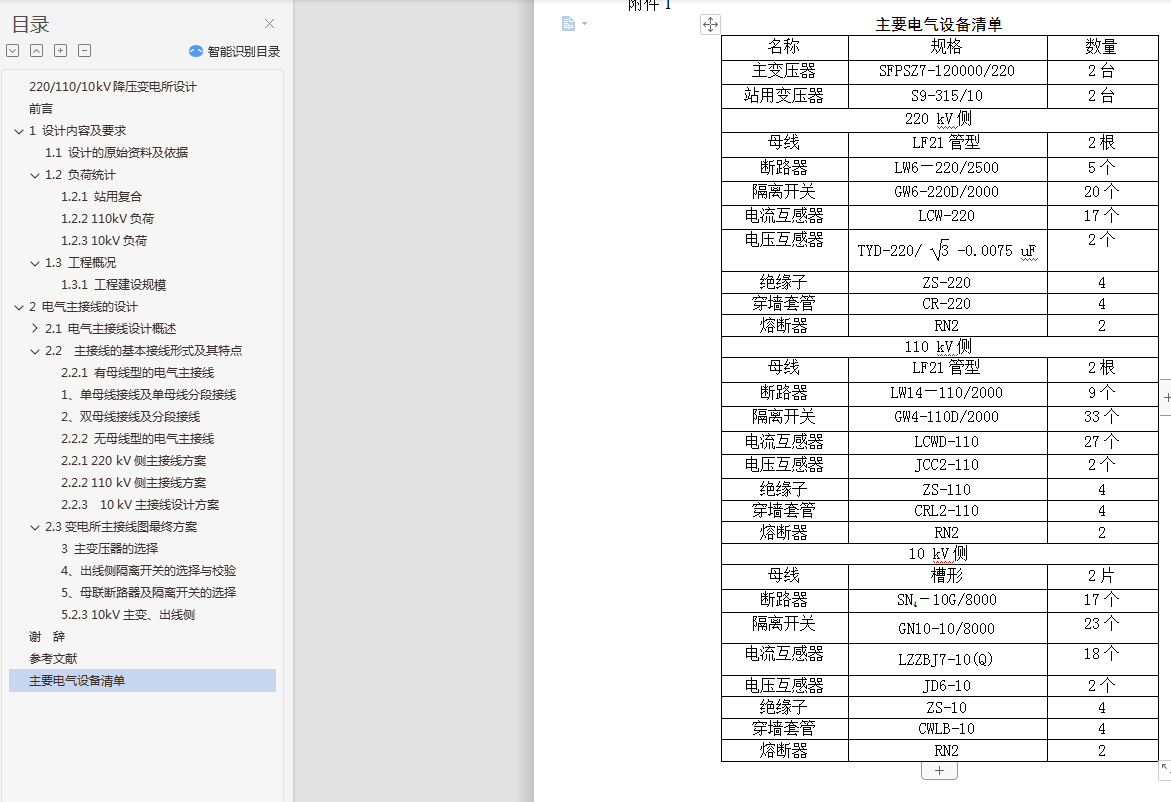The height and width of the screenshot is (802, 1171).
Task: Go to '2.2.2 无母线型的电气主接线'
Action: [137, 438]
